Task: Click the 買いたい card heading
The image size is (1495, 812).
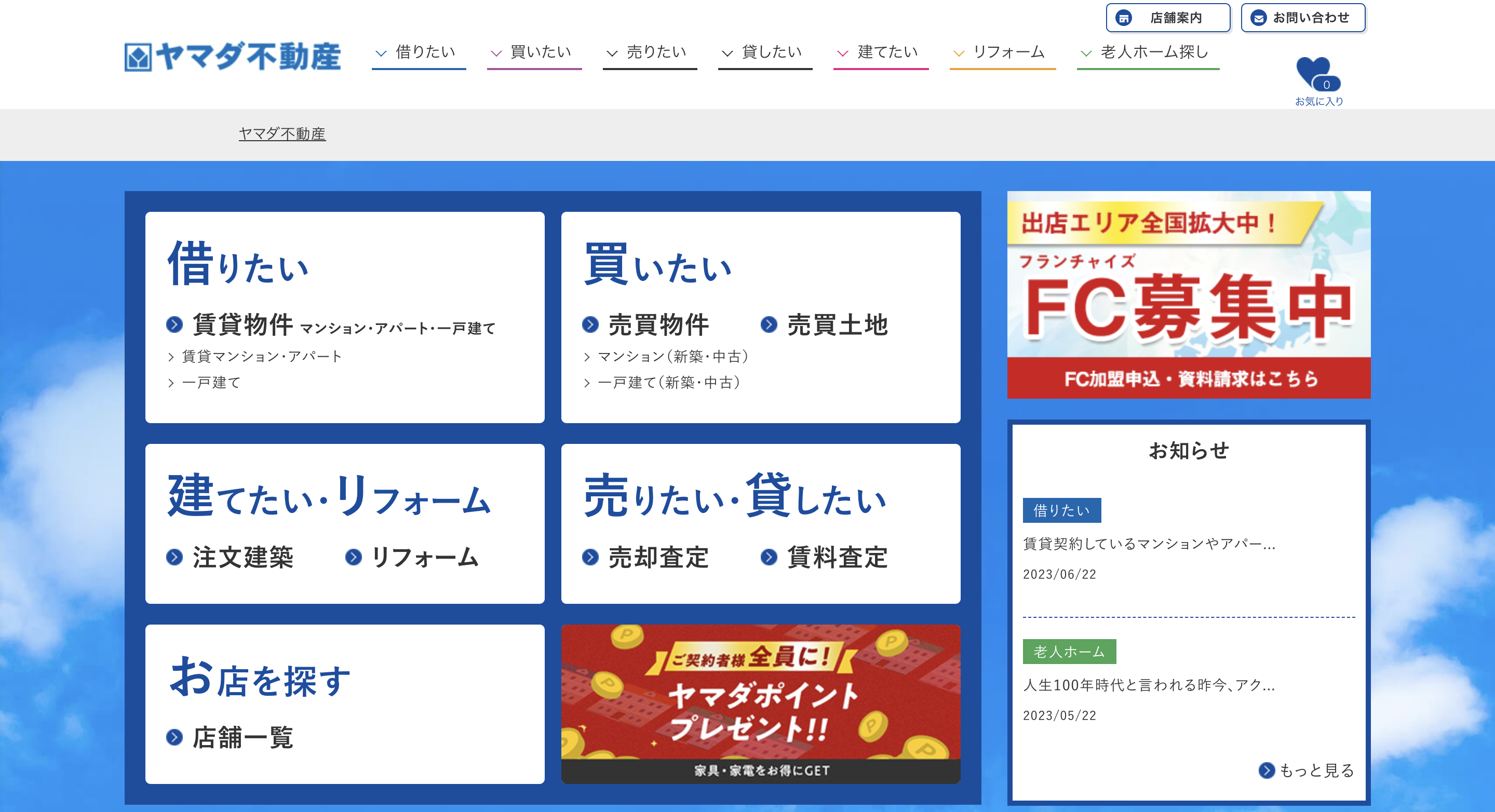Action: click(x=657, y=264)
